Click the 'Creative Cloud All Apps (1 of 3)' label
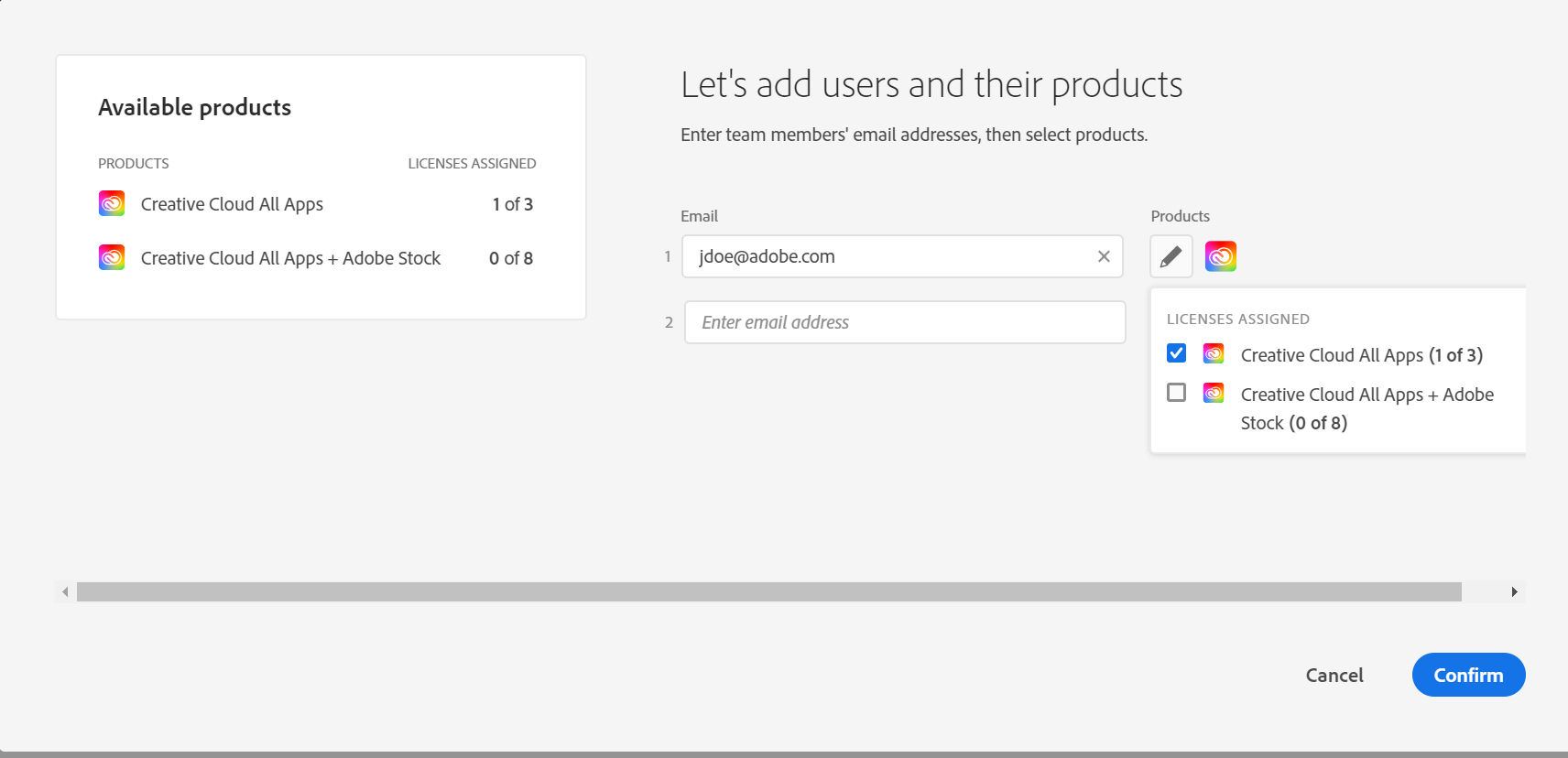This screenshot has height=758, width=1568. coord(1361,355)
